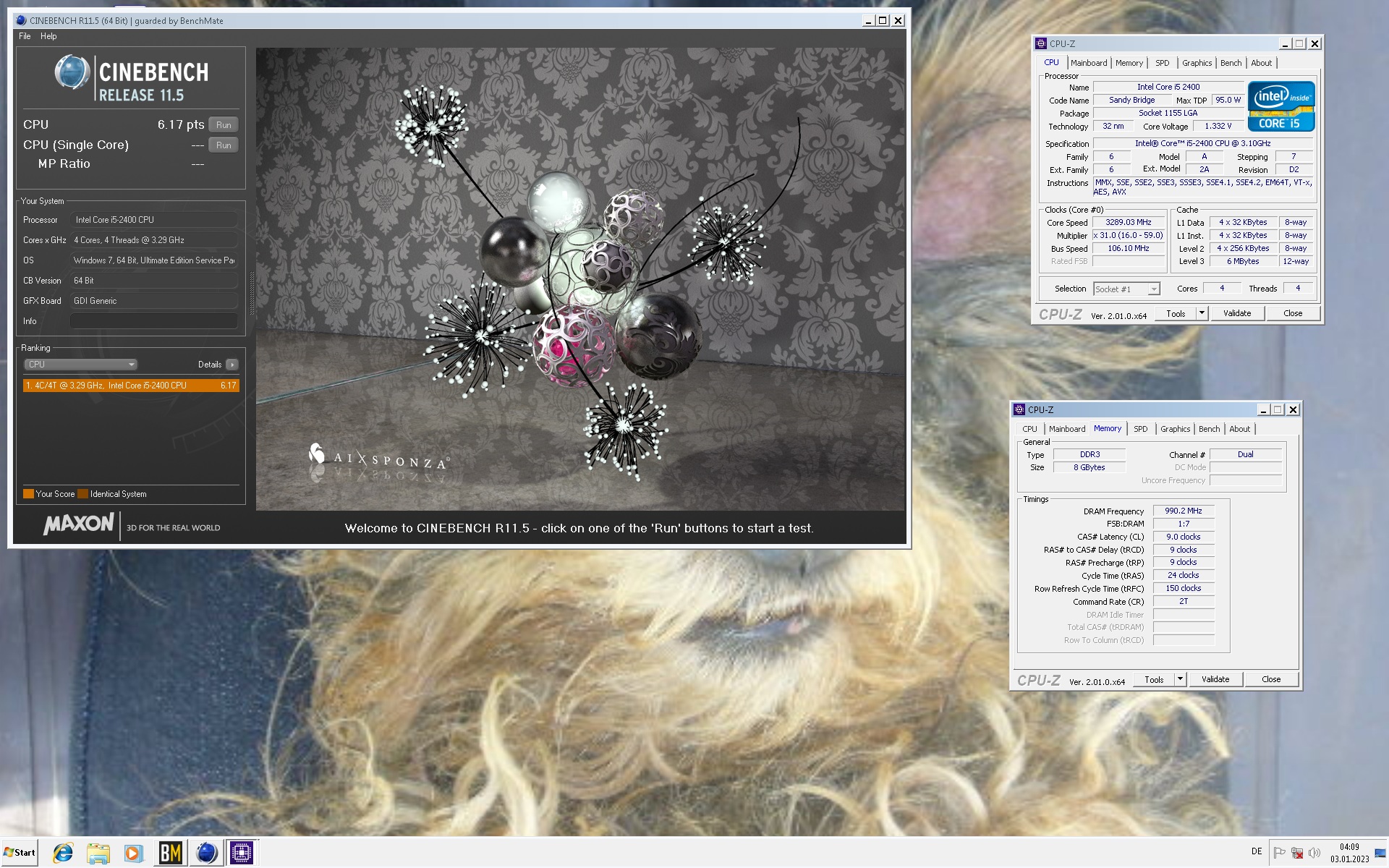This screenshot has width=1389, height=868.
Task: Click the Core Voltage 1.332 V value
Action: coord(1218,126)
